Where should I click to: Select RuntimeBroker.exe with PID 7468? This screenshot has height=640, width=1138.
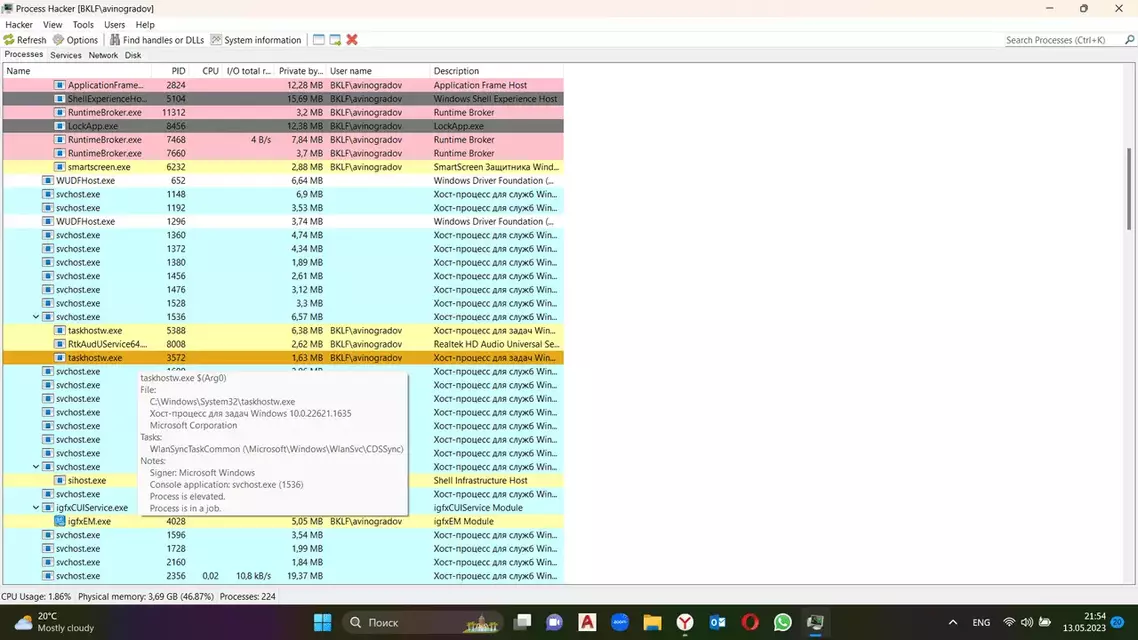point(283,139)
